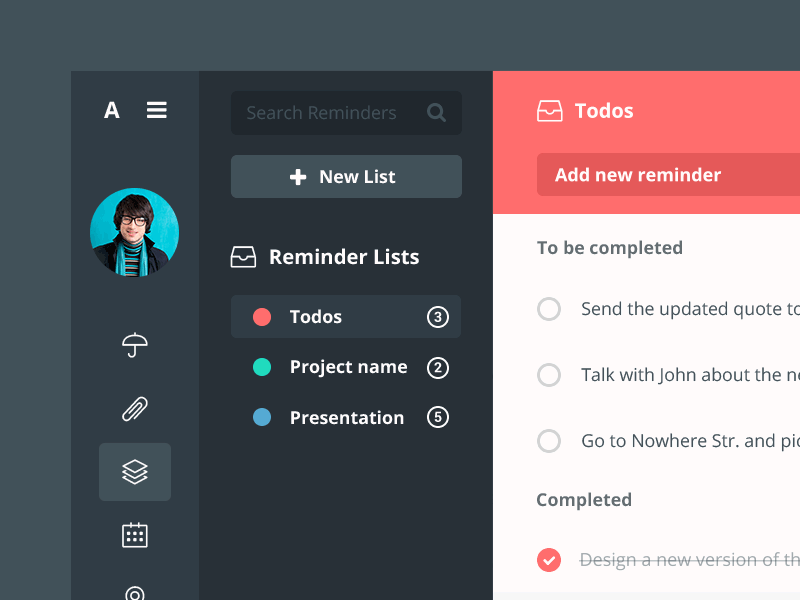The image size is (800, 600).
Task: Select the umbrella sidebar icon
Action: tap(135, 345)
